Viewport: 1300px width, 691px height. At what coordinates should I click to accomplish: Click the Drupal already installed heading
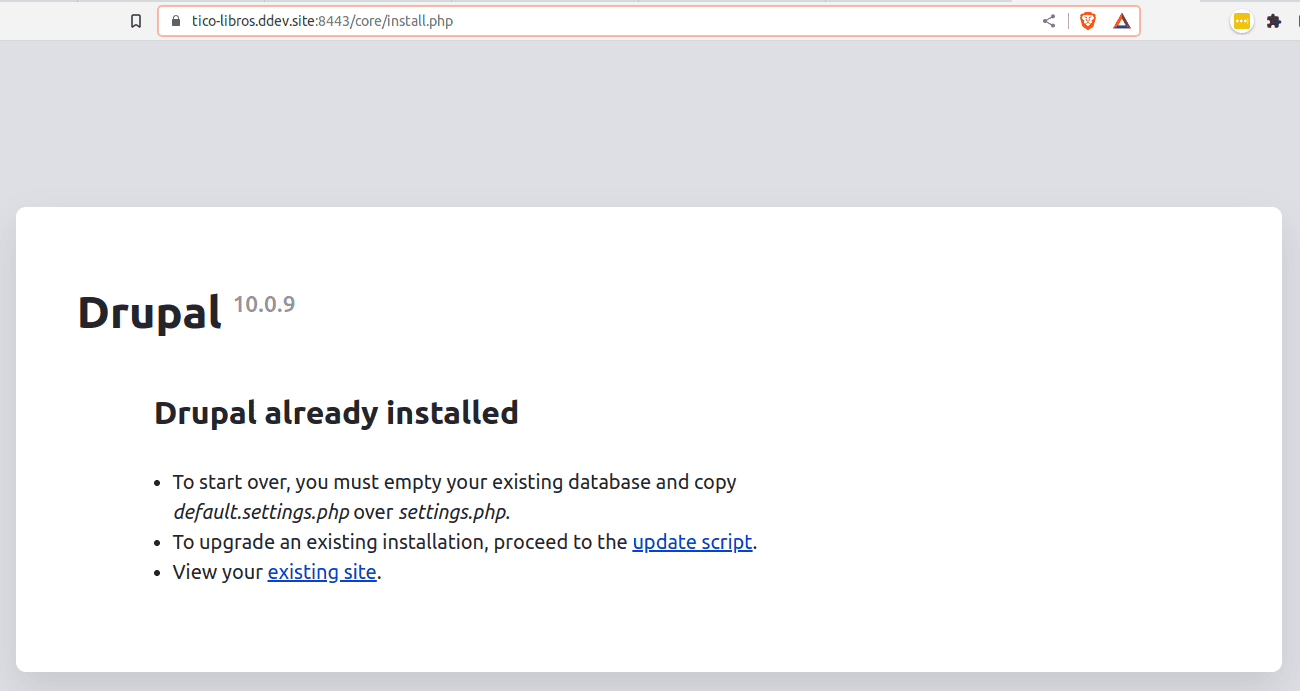(336, 412)
